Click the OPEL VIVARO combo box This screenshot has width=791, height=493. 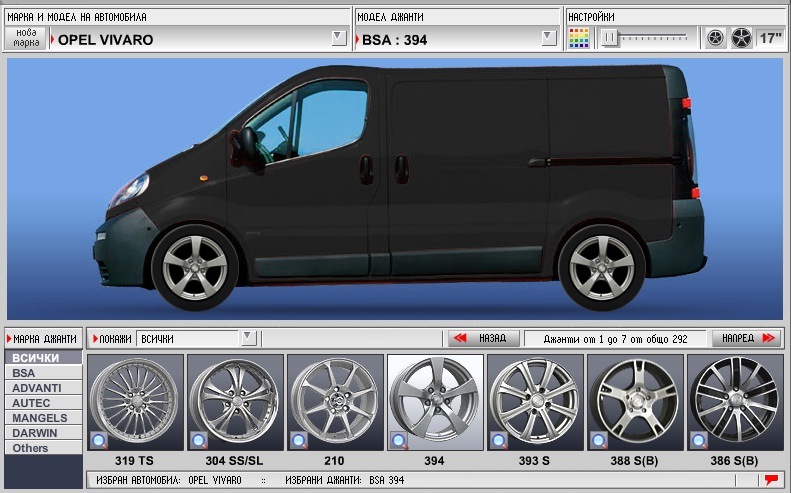(x=199, y=39)
